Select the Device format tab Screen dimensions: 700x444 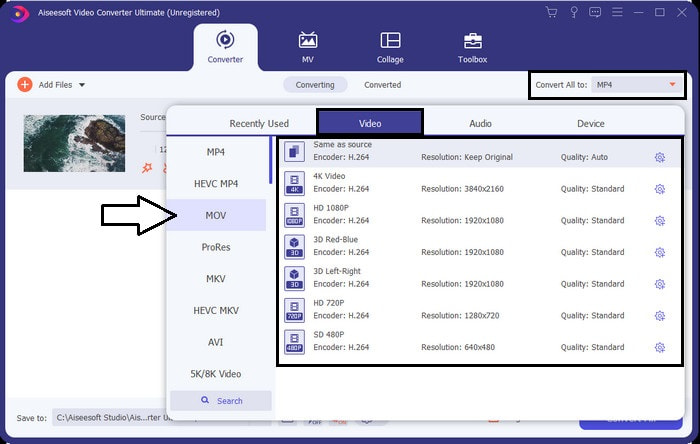click(x=591, y=124)
